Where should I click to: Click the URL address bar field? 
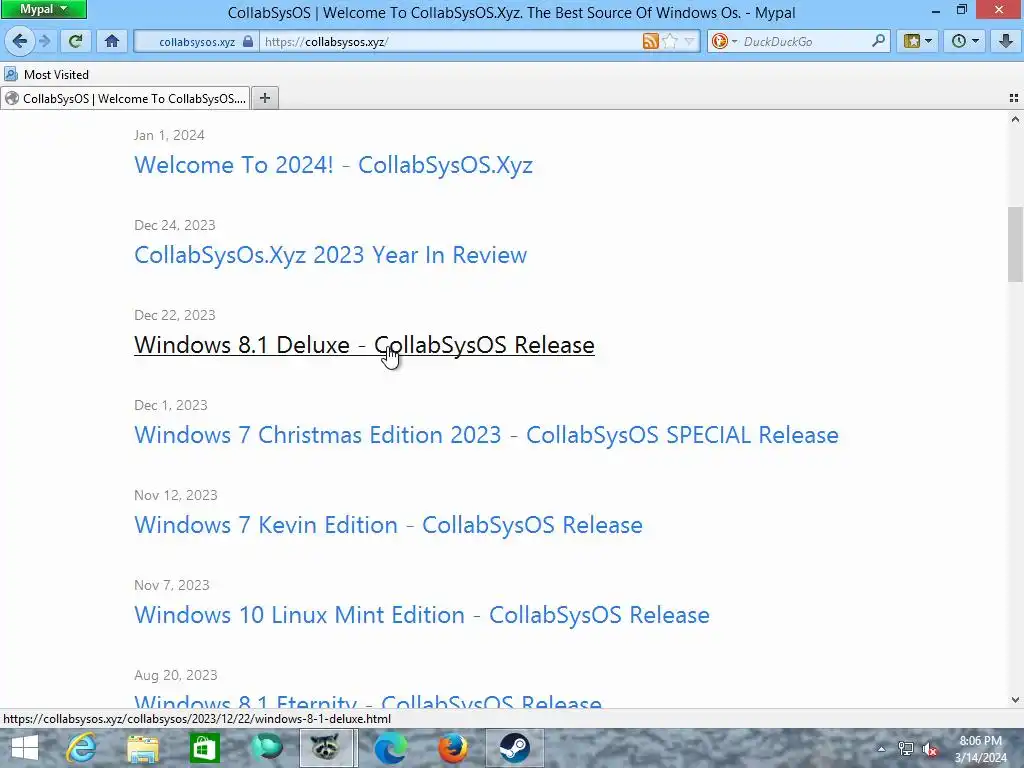(451, 41)
